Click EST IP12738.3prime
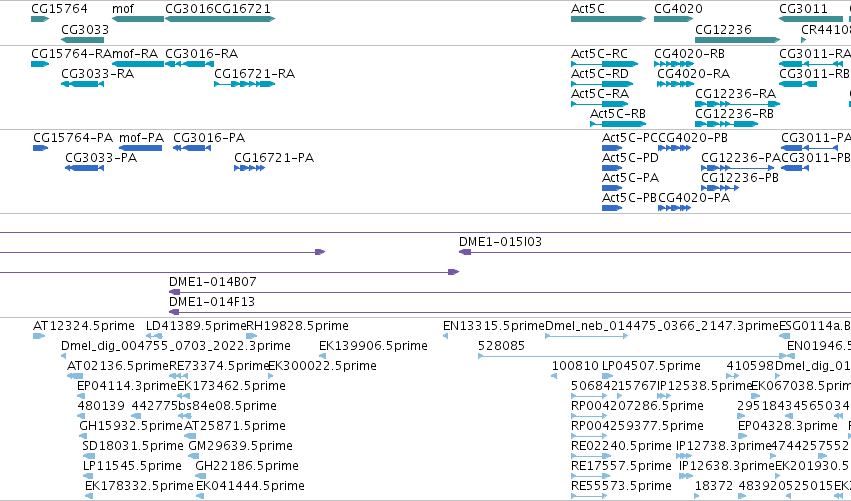This screenshot has width=851, height=501. tap(723, 447)
